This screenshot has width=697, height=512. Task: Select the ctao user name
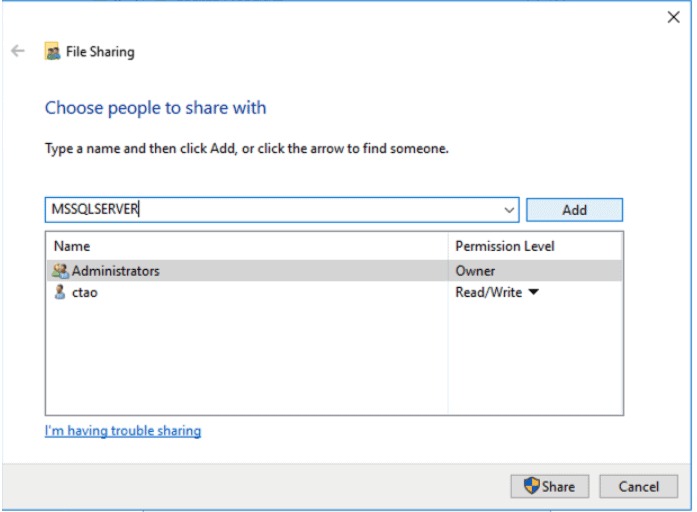pos(85,293)
